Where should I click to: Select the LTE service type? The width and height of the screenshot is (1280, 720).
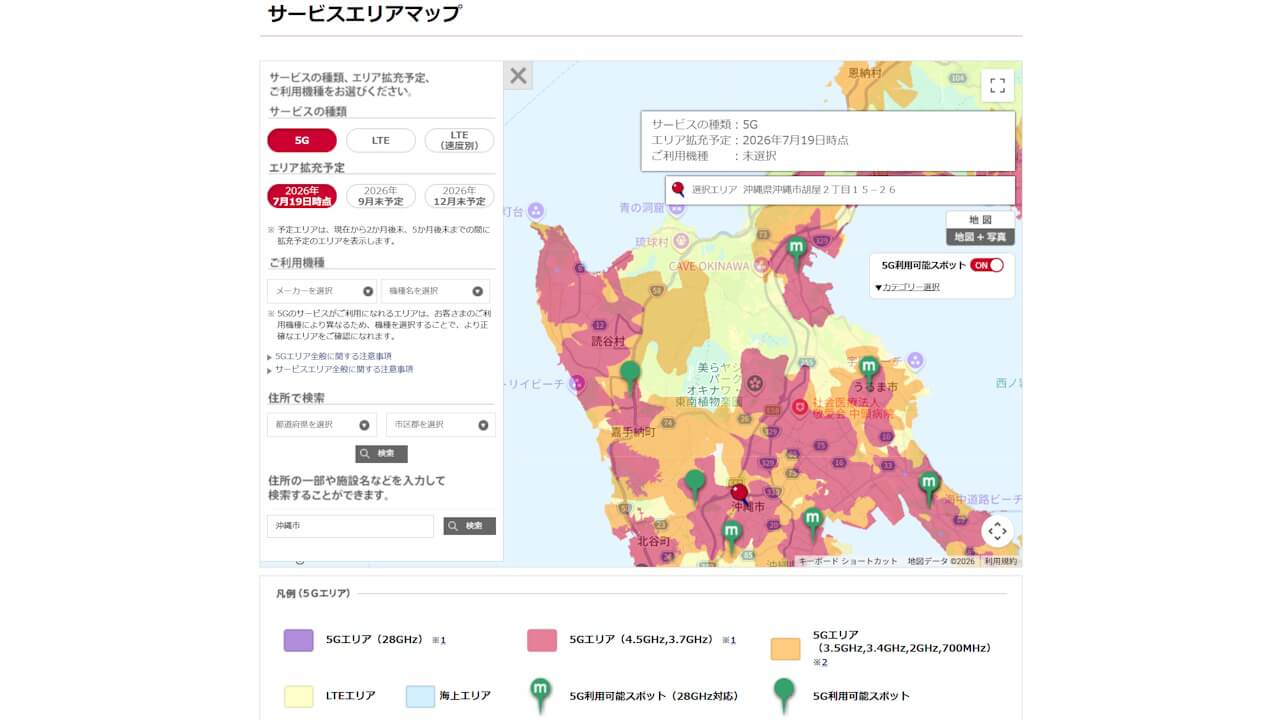coord(381,140)
